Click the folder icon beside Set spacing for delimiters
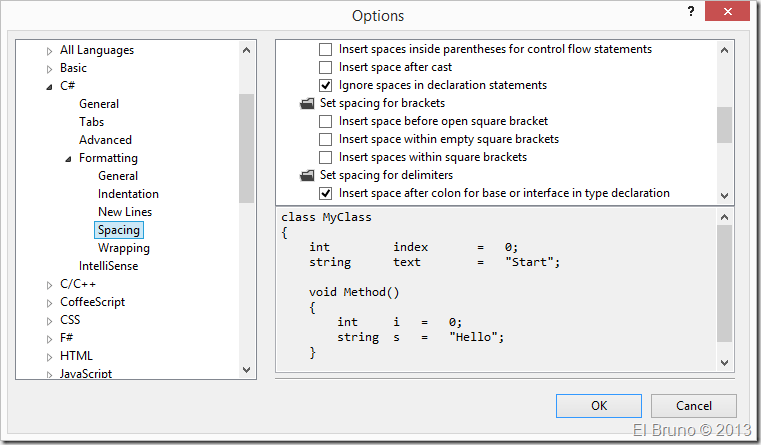Screen dimensions: 761x445 click(307, 175)
